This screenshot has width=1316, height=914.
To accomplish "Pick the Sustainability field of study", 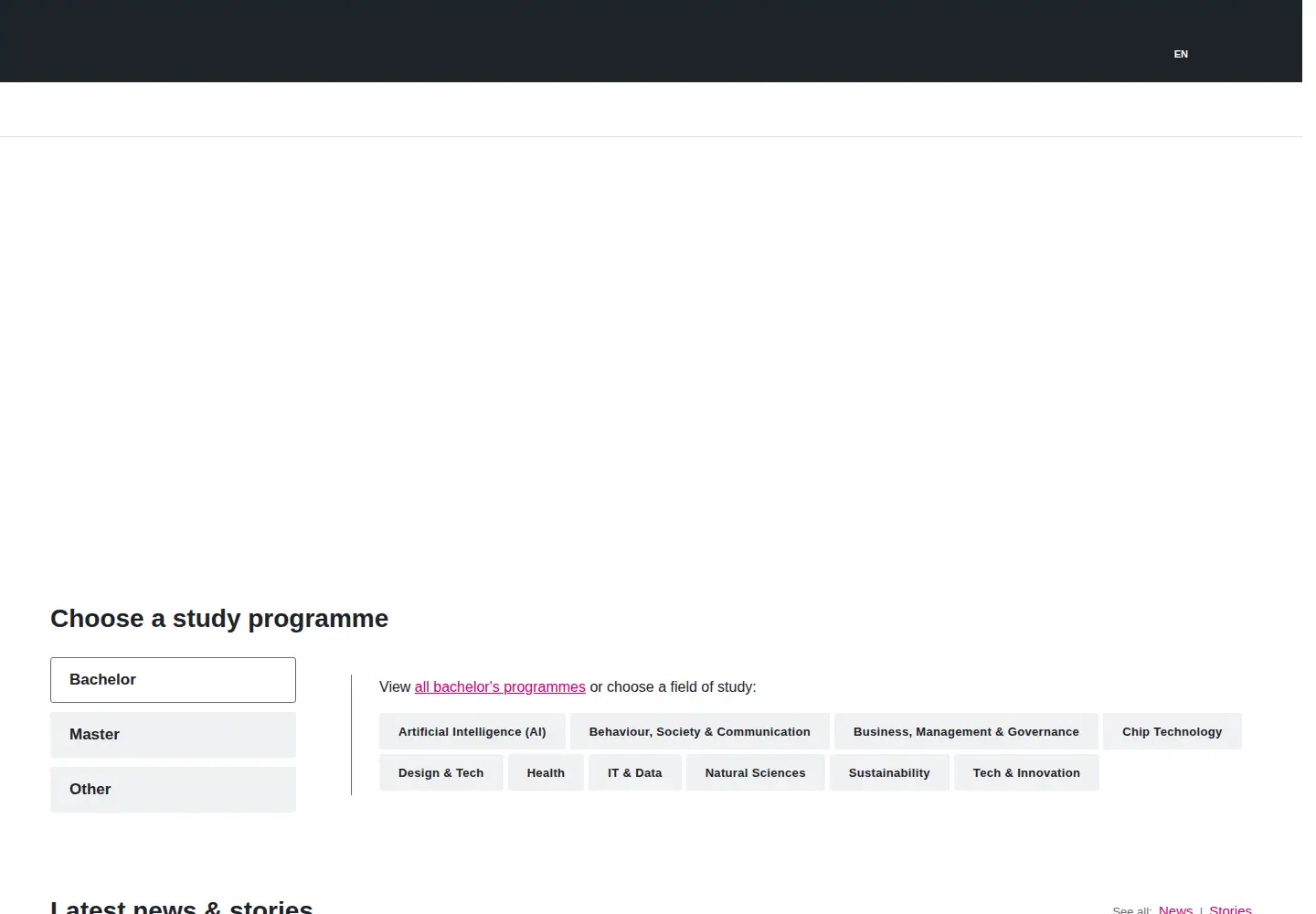I will [889, 773].
